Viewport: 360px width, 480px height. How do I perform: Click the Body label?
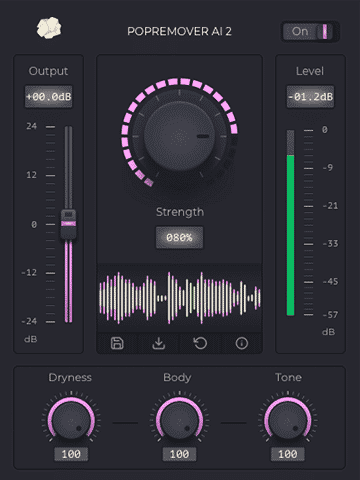click(x=177, y=377)
